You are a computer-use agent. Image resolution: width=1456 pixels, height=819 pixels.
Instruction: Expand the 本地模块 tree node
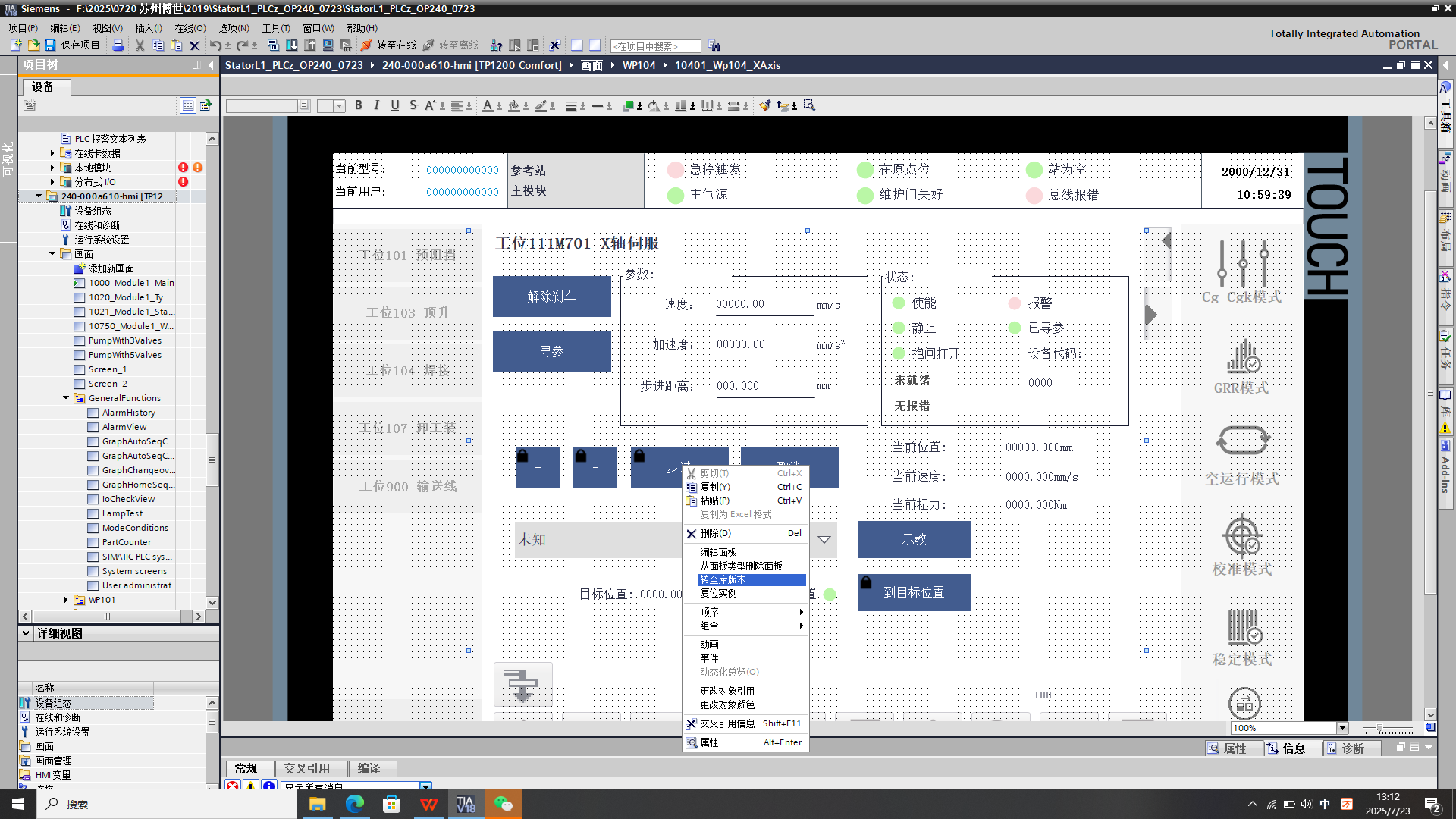click(x=52, y=168)
